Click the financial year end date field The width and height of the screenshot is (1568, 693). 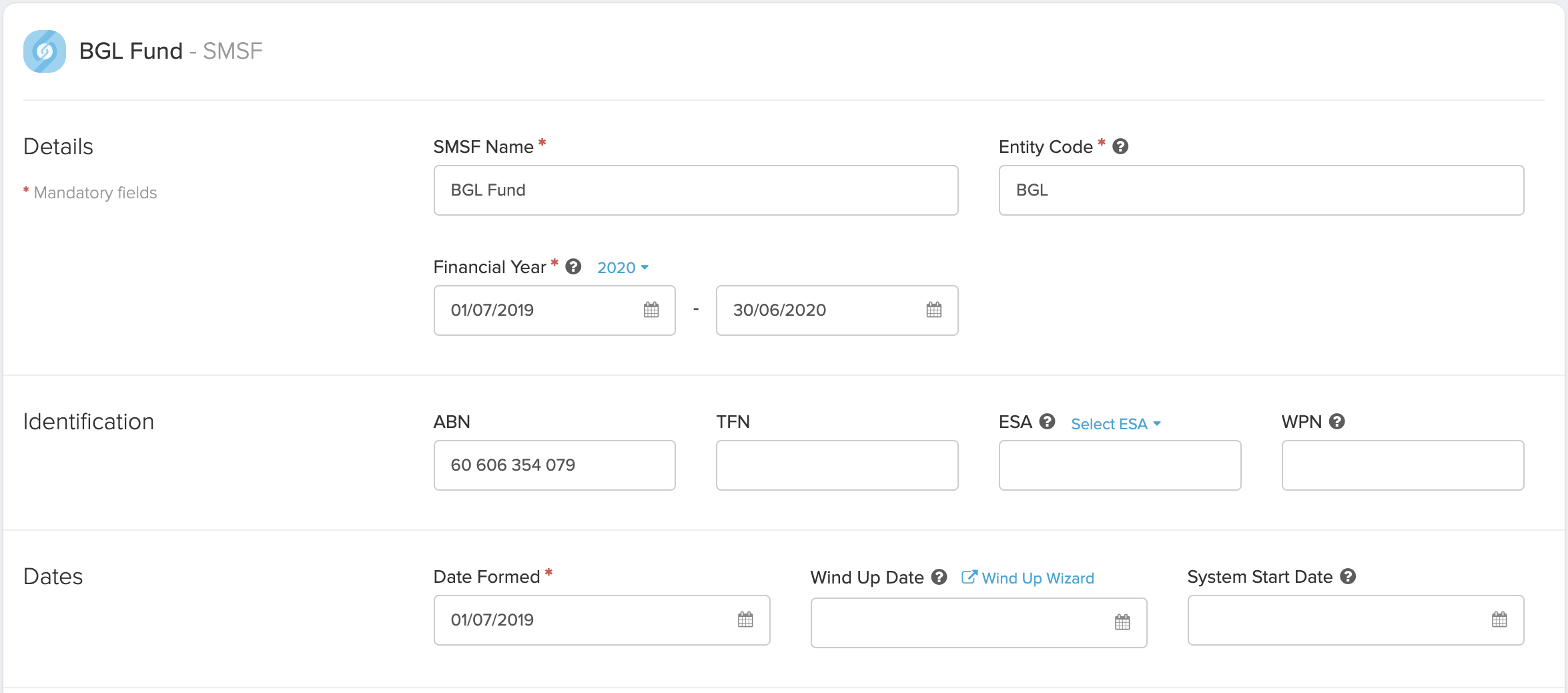[x=837, y=310]
